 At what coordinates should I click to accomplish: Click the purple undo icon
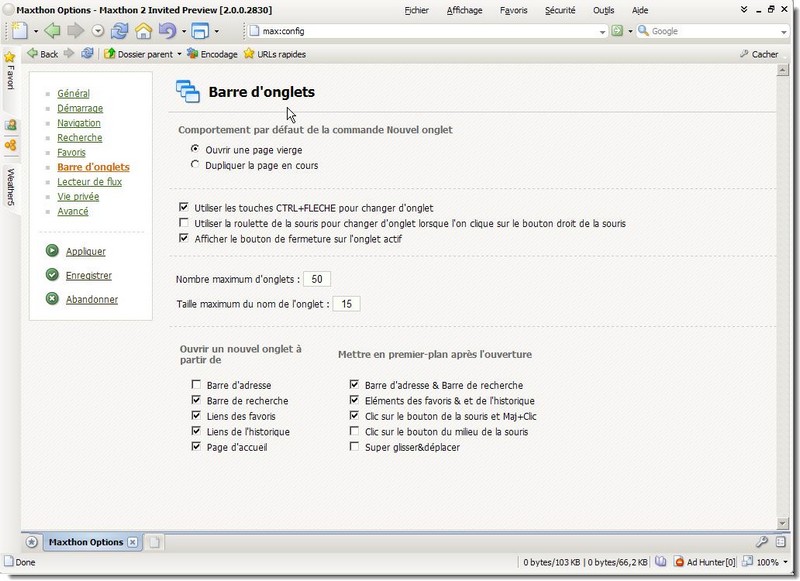pyautogui.click(x=167, y=31)
